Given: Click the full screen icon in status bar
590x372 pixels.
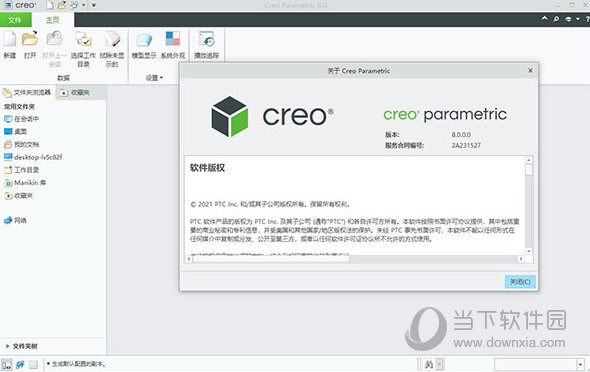Looking at the screenshot, I should (x=33, y=364).
